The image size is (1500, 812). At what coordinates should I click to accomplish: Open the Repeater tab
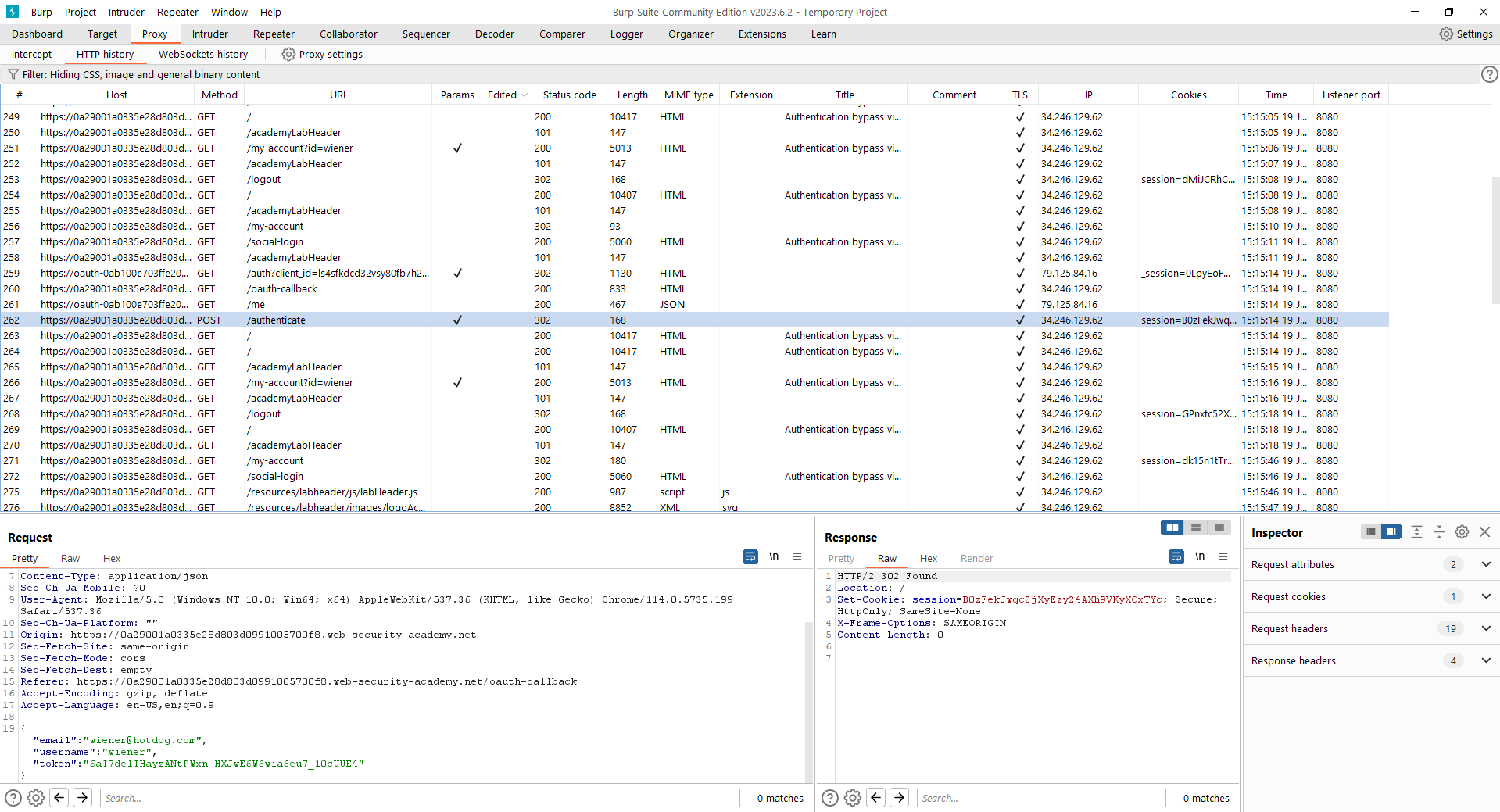pos(274,34)
